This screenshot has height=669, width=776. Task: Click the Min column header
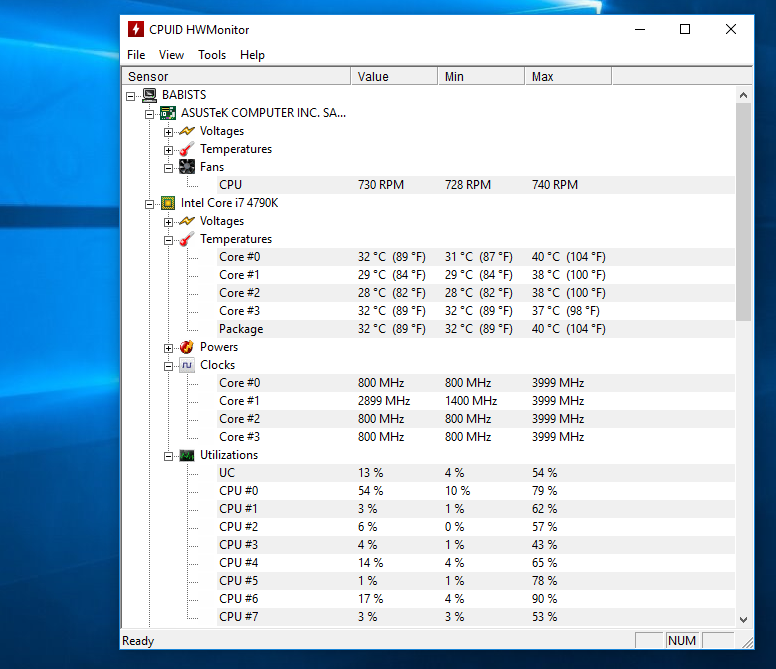click(x=481, y=77)
